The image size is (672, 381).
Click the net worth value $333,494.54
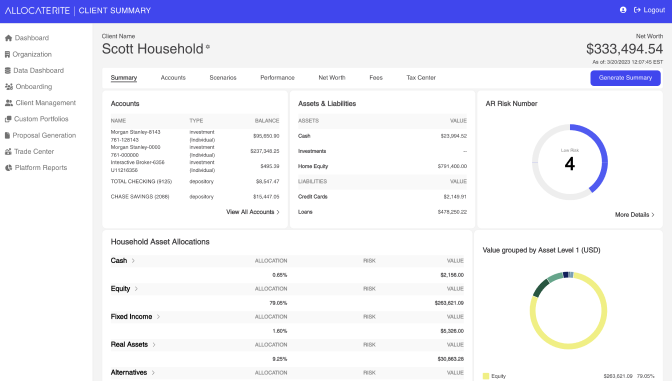point(624,49)
